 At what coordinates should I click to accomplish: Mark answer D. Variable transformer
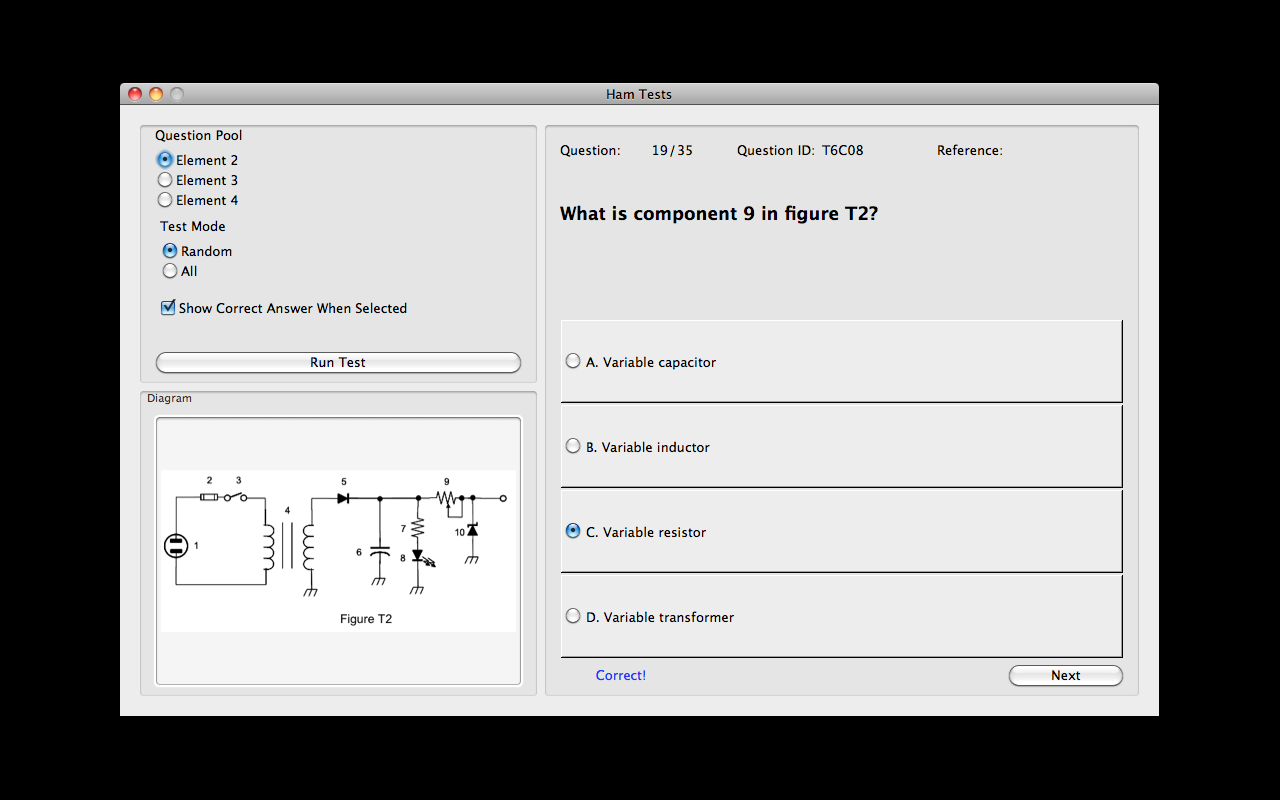(x=573, y=617)
